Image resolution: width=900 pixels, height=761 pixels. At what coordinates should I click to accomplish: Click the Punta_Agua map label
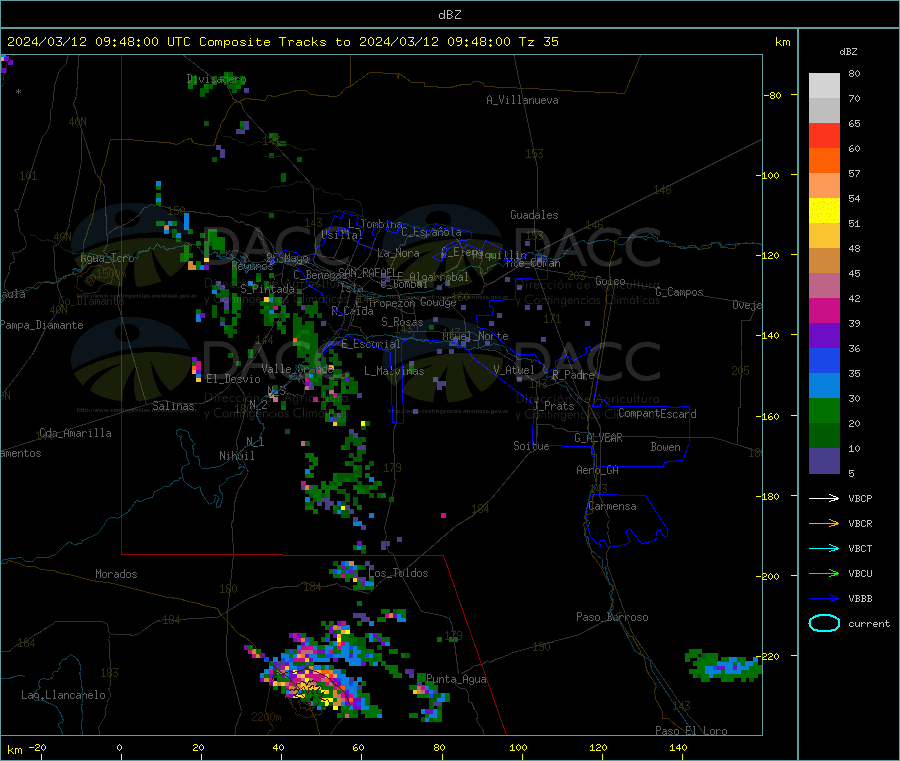[x=456, y=679]
